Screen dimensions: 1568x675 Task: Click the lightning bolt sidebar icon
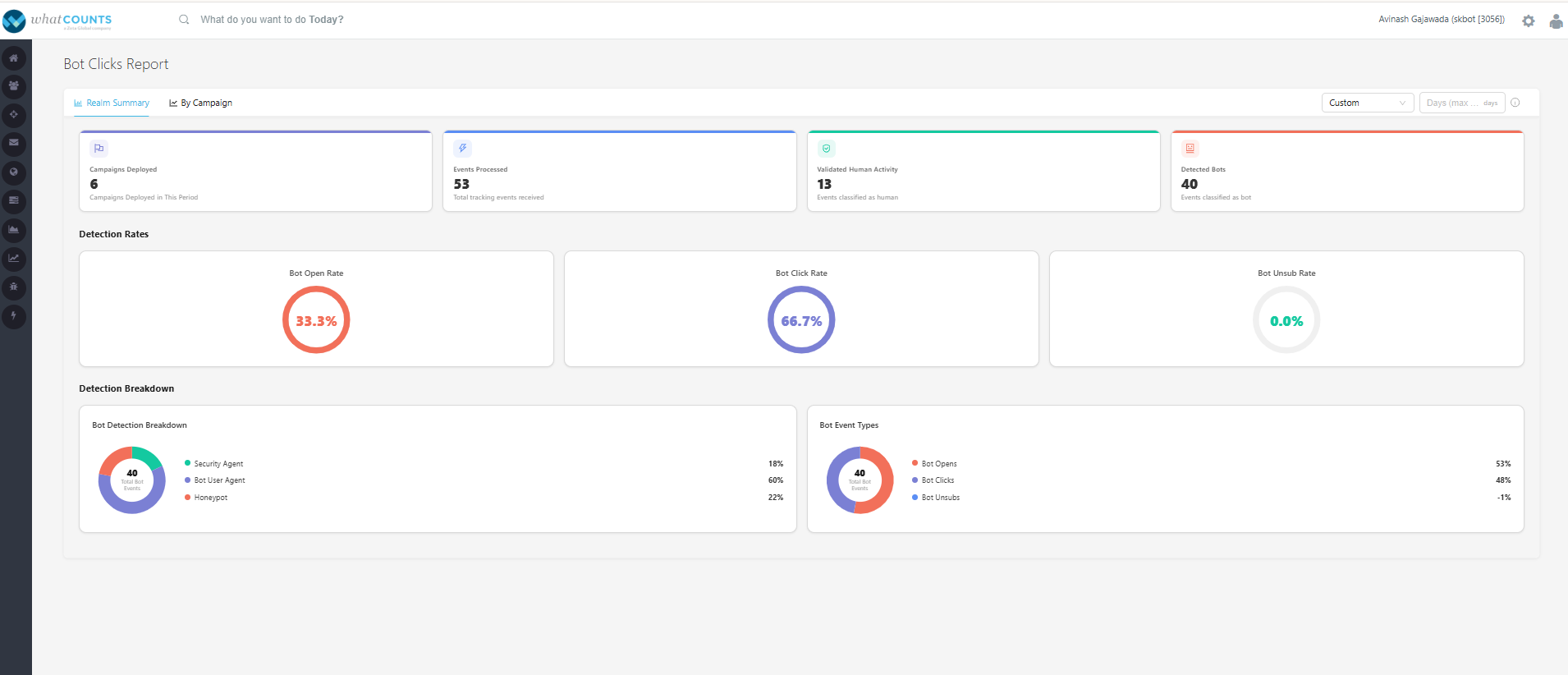click(x=14, y=316)
